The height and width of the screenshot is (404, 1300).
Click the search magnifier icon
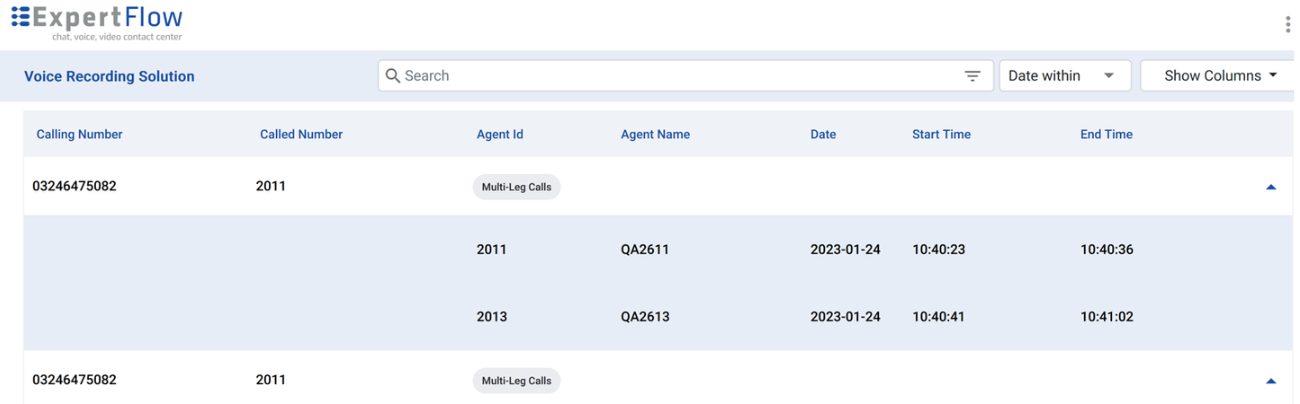click(393, 76)
